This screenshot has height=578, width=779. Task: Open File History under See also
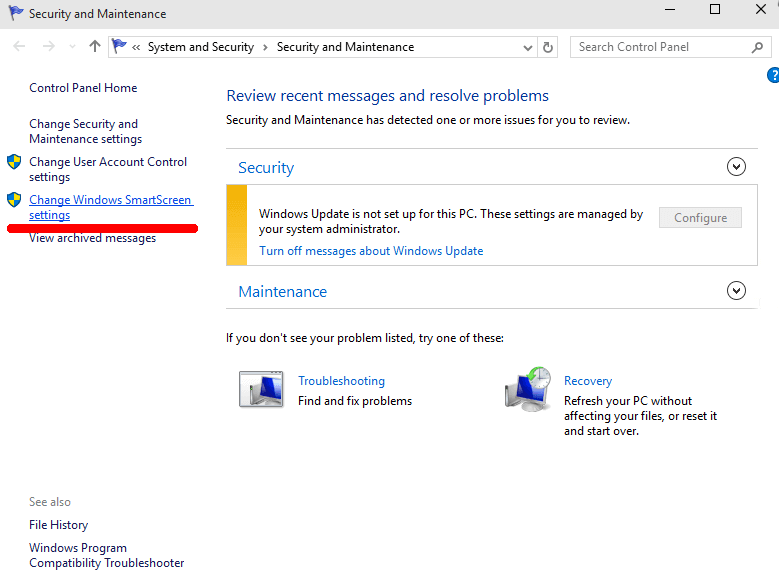point(58,525)
